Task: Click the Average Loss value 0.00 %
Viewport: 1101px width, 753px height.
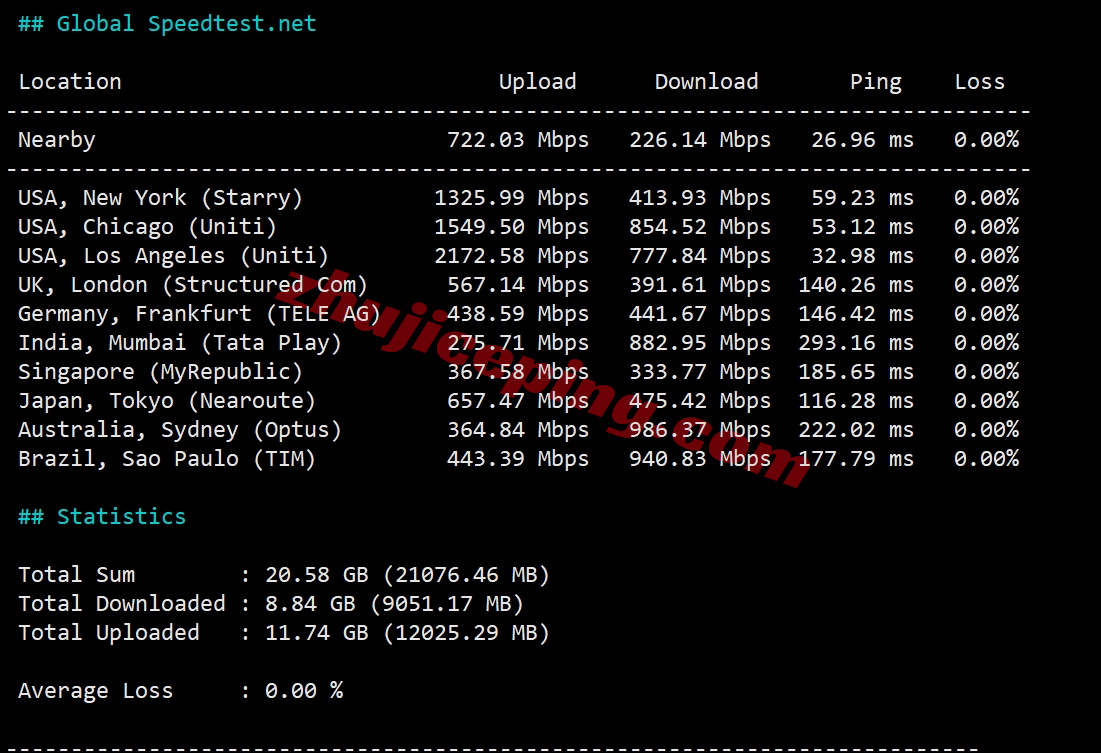Action: [x=304, y=691]
